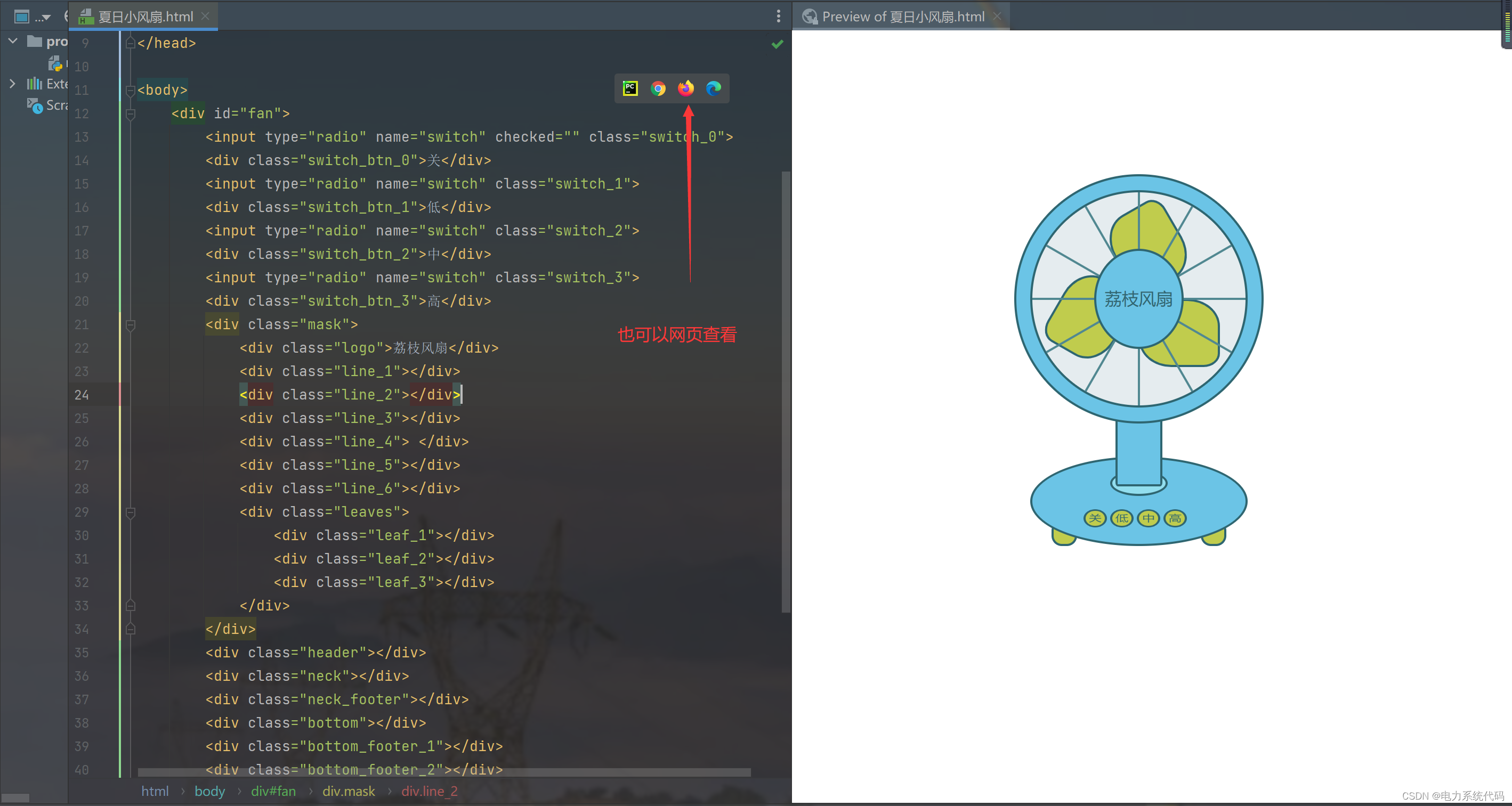Open Chrome browser preview
1512x806 pixels.
tap(657, 88)
